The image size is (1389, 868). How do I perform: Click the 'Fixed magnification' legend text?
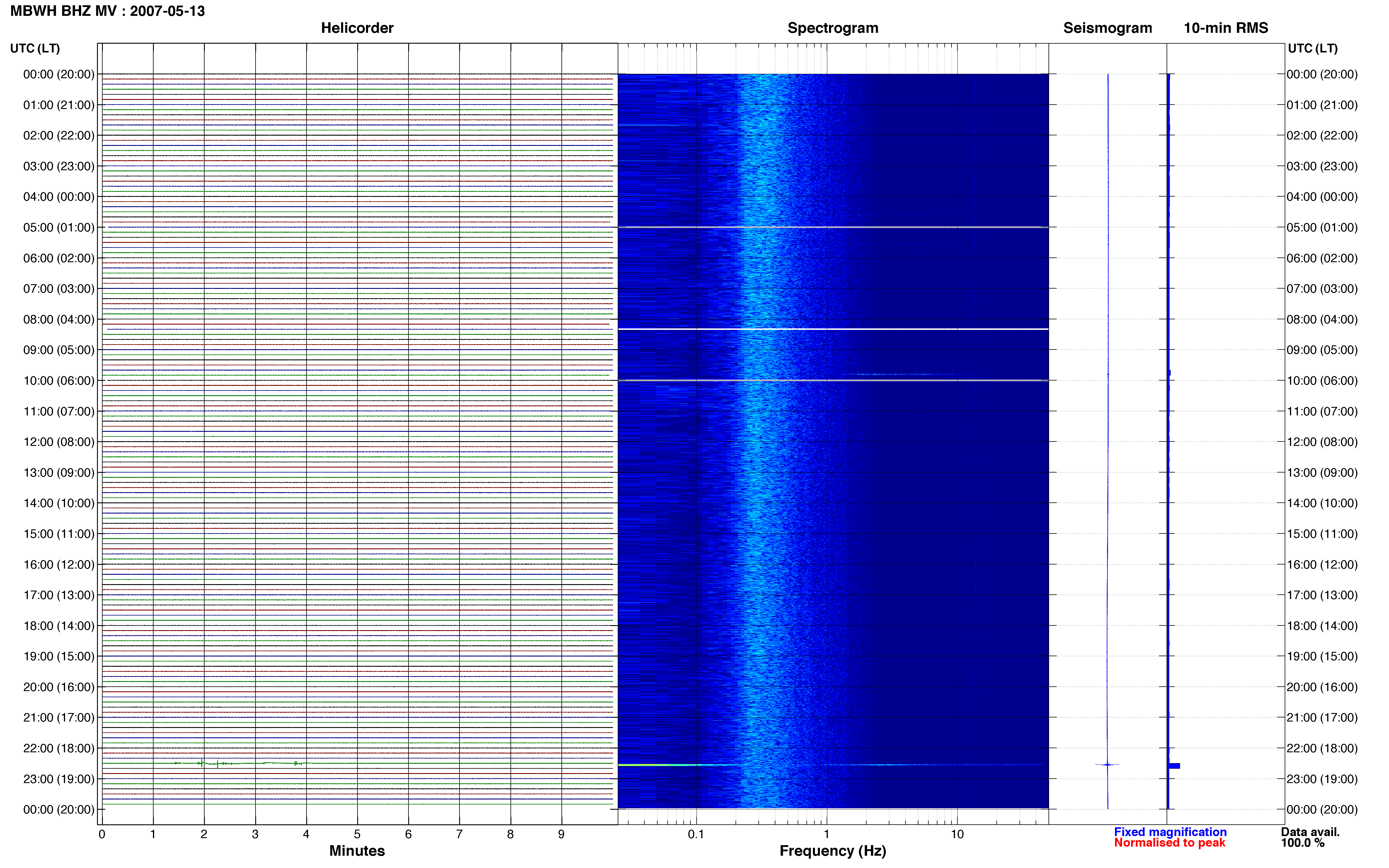(1170, 832)
